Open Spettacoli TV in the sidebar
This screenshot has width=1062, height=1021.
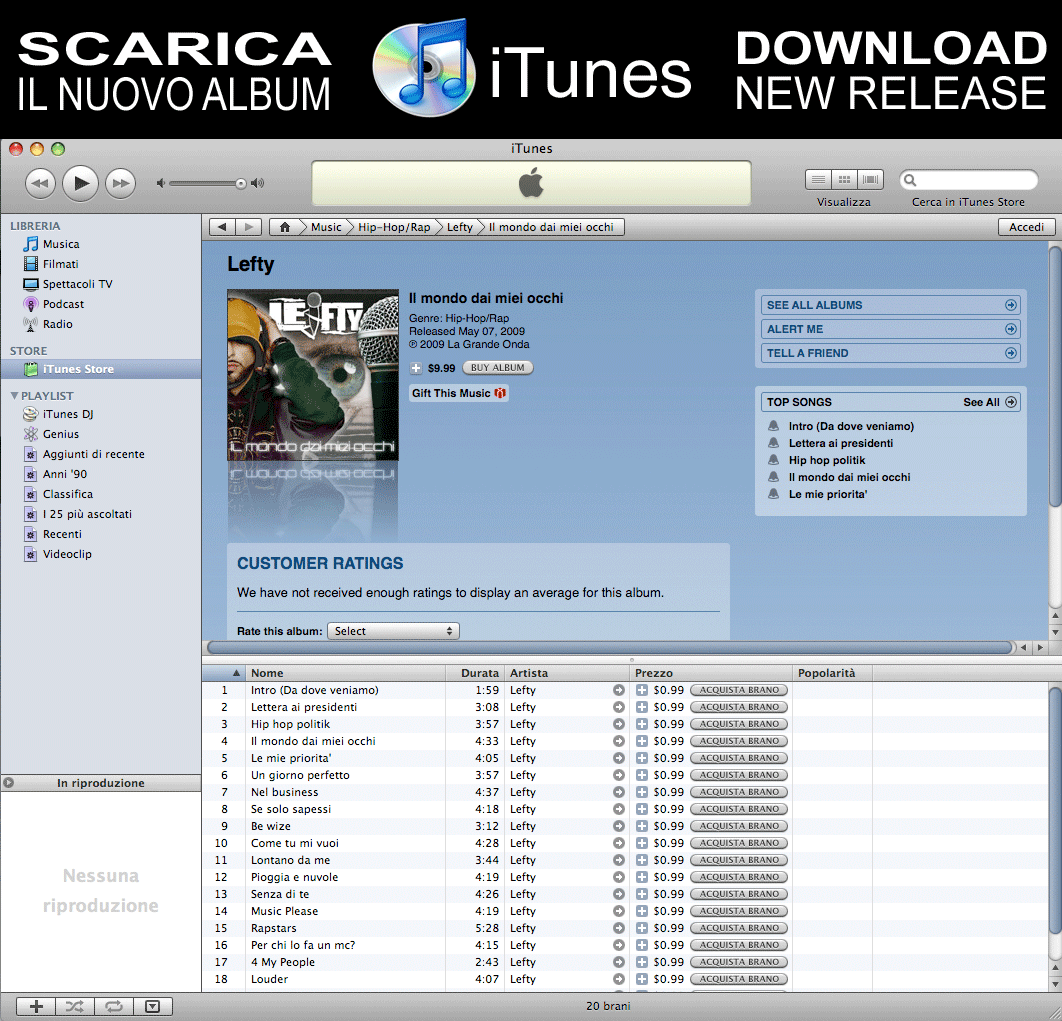tap(77, 284)
